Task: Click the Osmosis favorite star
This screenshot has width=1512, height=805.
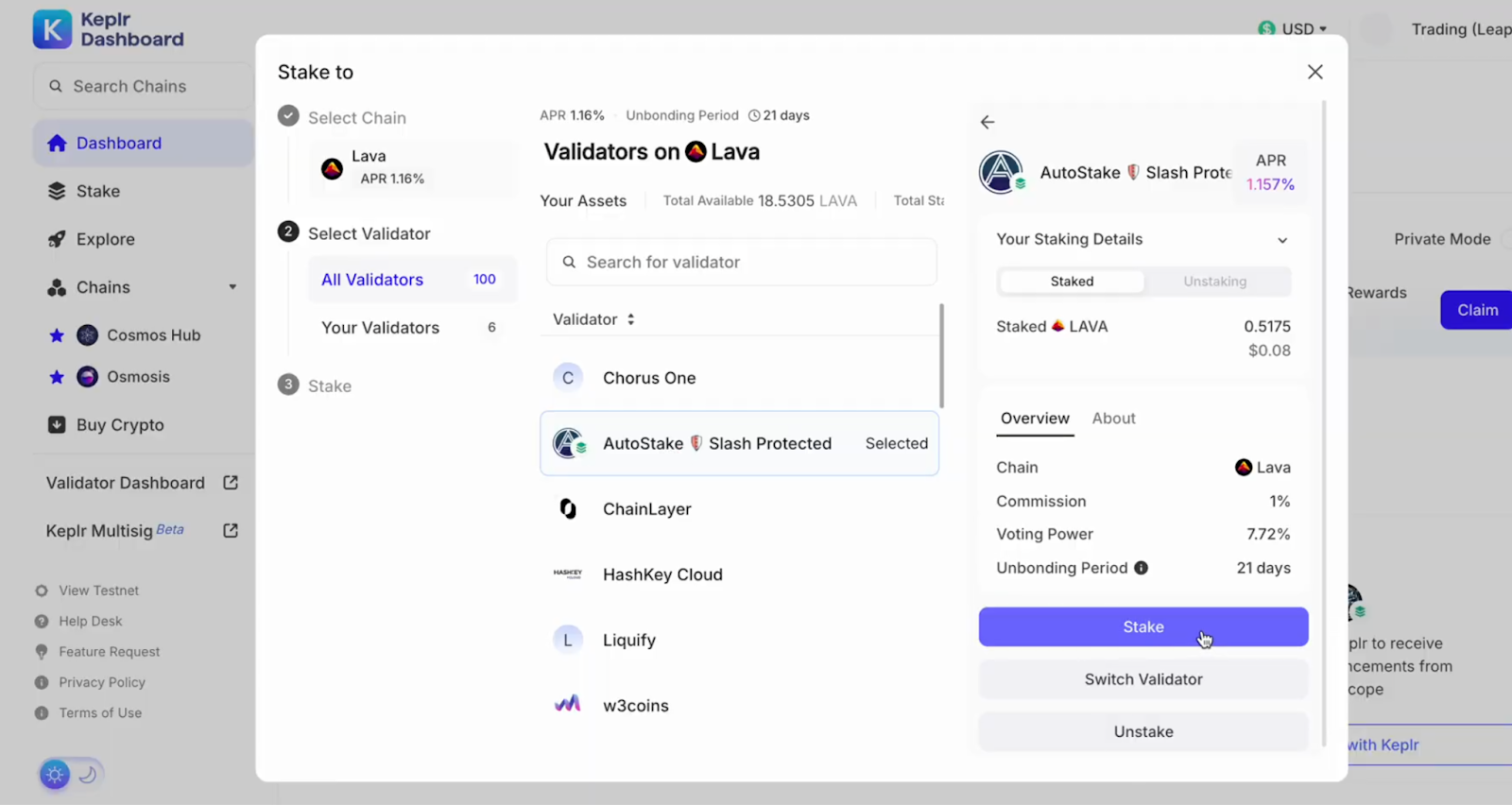Action: (x=57, y=377)
